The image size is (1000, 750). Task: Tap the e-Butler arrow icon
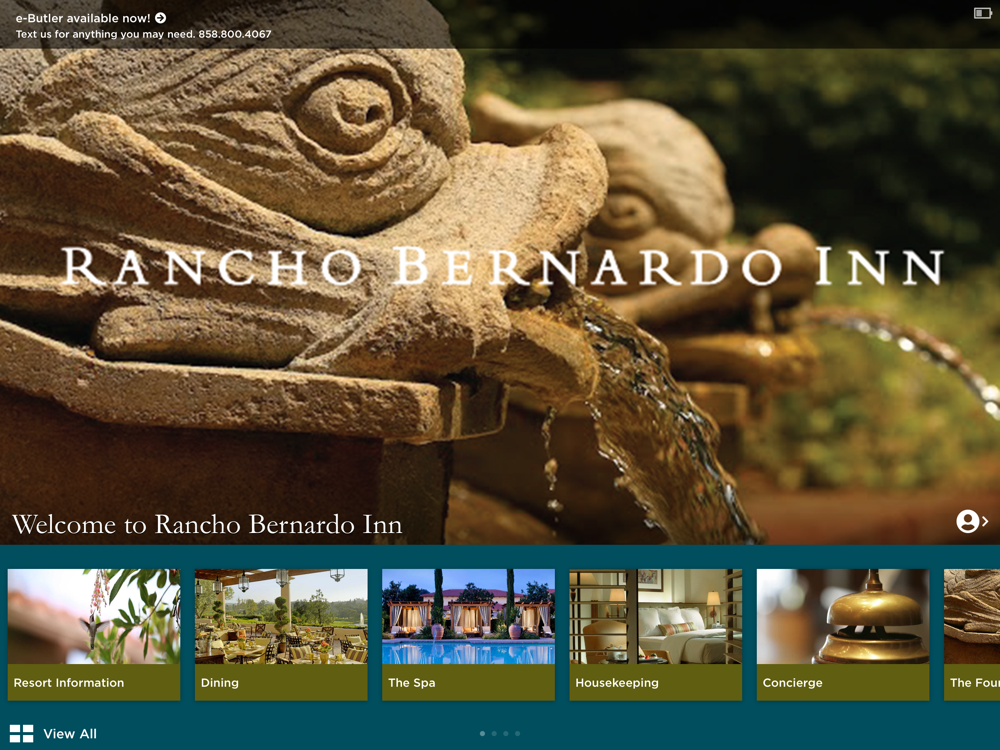161,18
